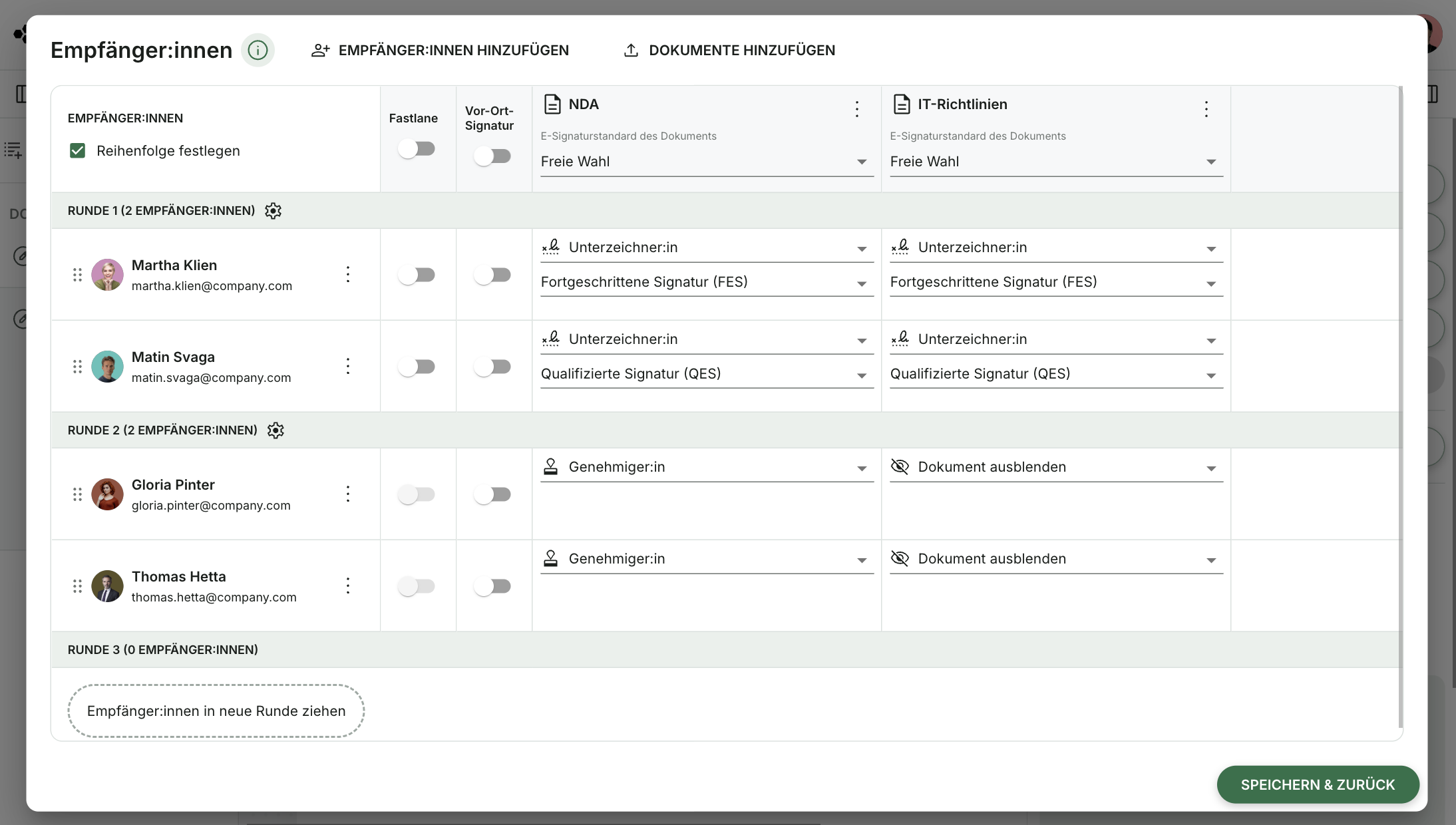Enable Fastlane for Matin Svaga
This screenshot has height=825, width=1456.
[417, 367]
